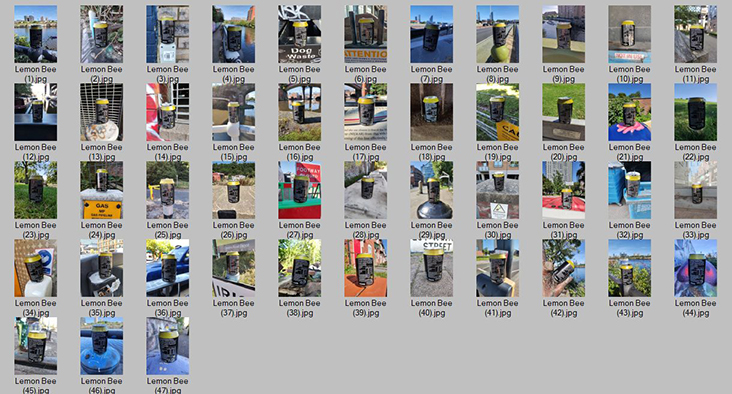Choose the Lemon Bee (18).jpg image

pyautogui.click(x=431, y=112)
